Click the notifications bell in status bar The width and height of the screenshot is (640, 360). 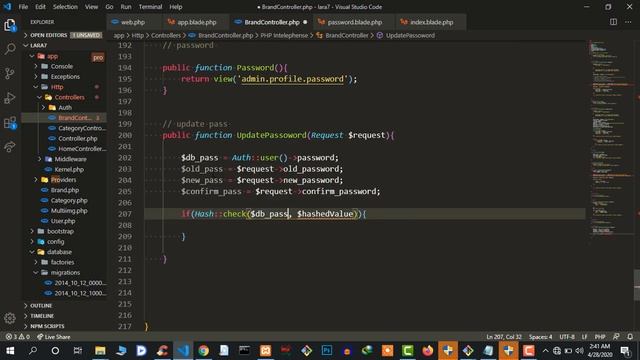(630, 337)
